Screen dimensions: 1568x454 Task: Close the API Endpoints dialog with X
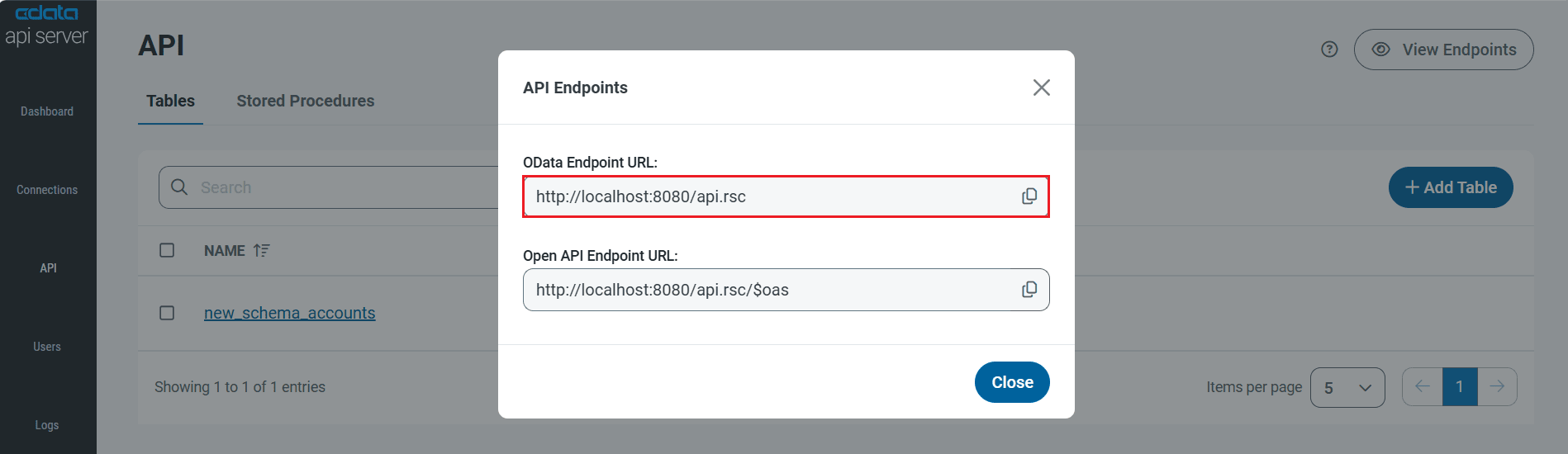click(1041, 87)
